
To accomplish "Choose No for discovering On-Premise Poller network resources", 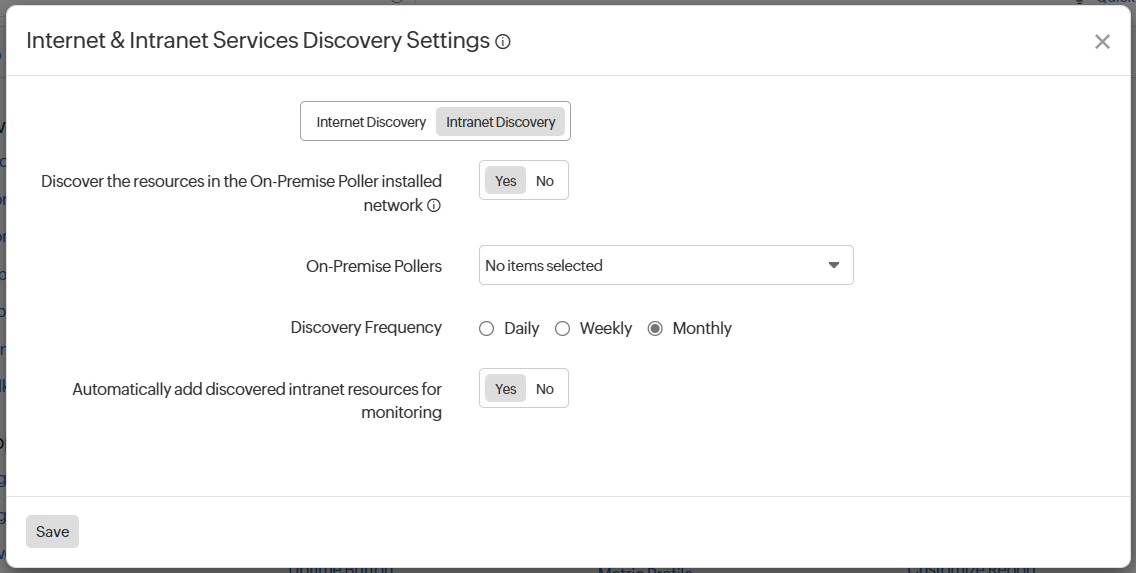I will [x=545, y=181].
